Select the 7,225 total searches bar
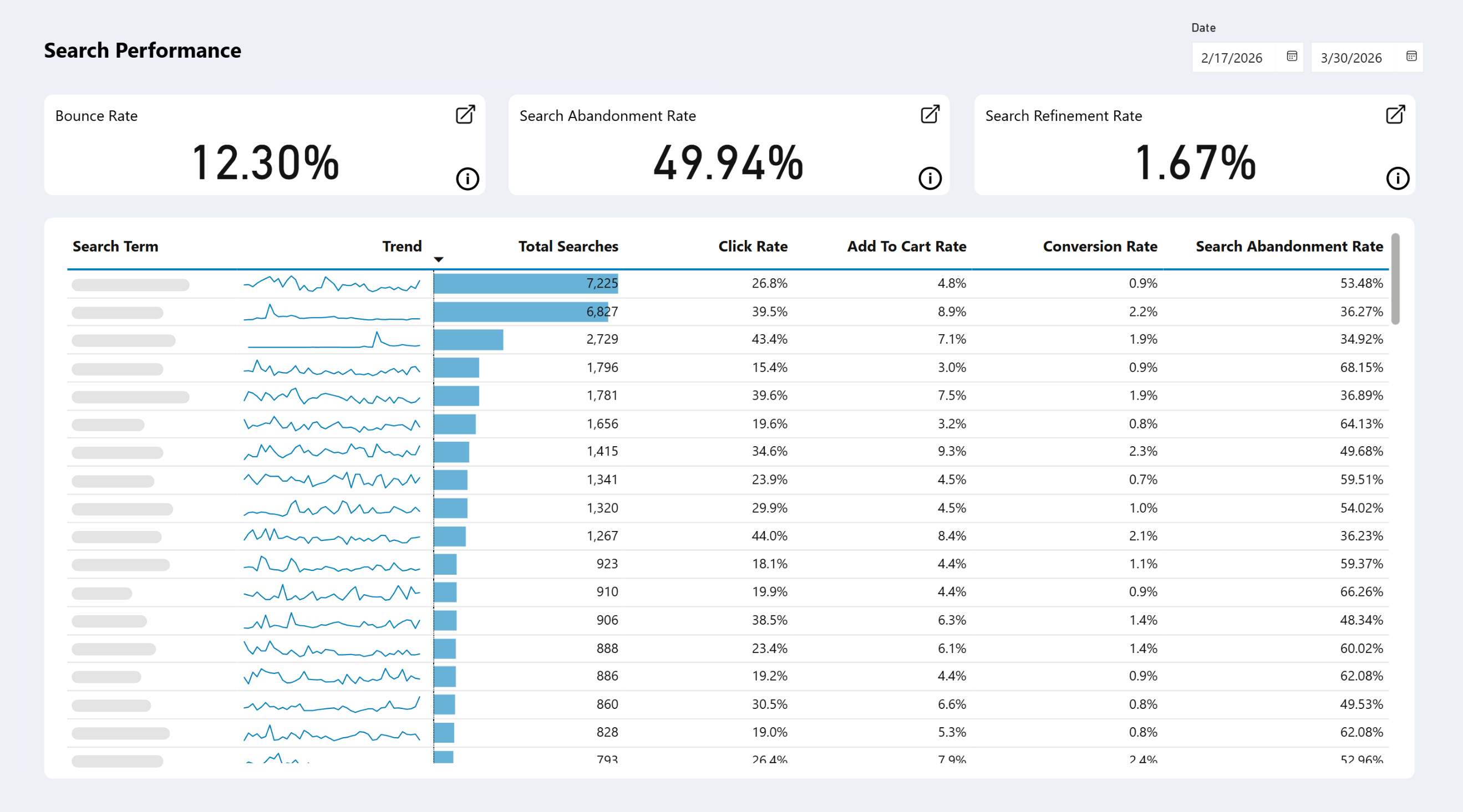The width and height of the screenshot is (1463, 812). click(x=525, y=283)
